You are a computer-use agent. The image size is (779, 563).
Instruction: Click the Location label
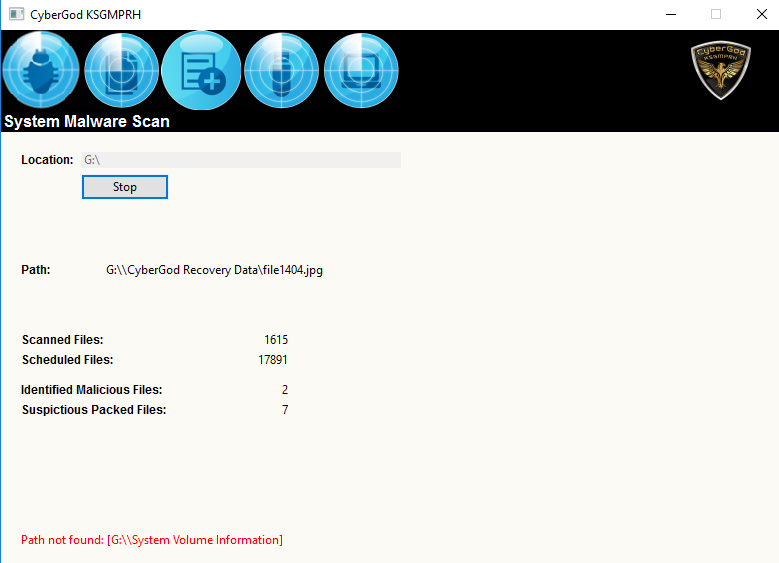pos(47,160)
